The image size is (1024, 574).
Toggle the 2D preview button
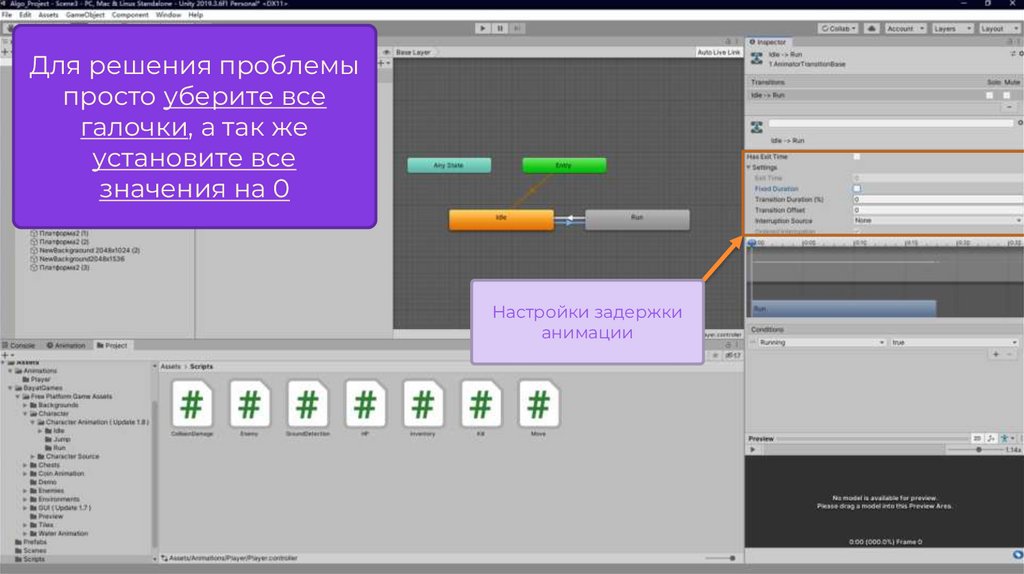[977, 438]
